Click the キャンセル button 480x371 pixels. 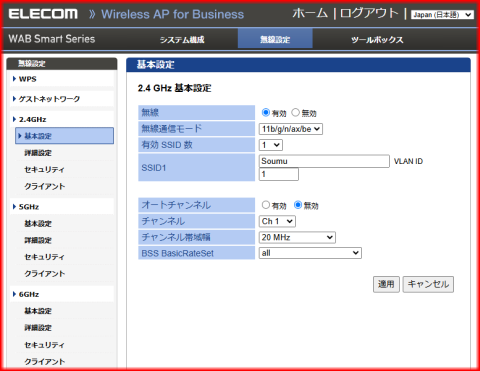point(428,284)
